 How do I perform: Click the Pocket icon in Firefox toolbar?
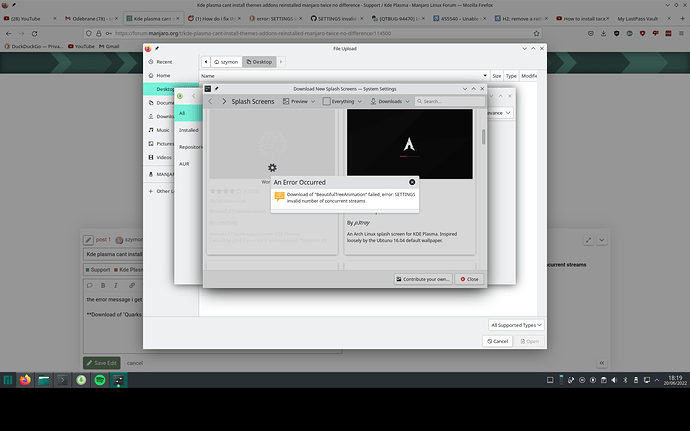tap(591, 33)
